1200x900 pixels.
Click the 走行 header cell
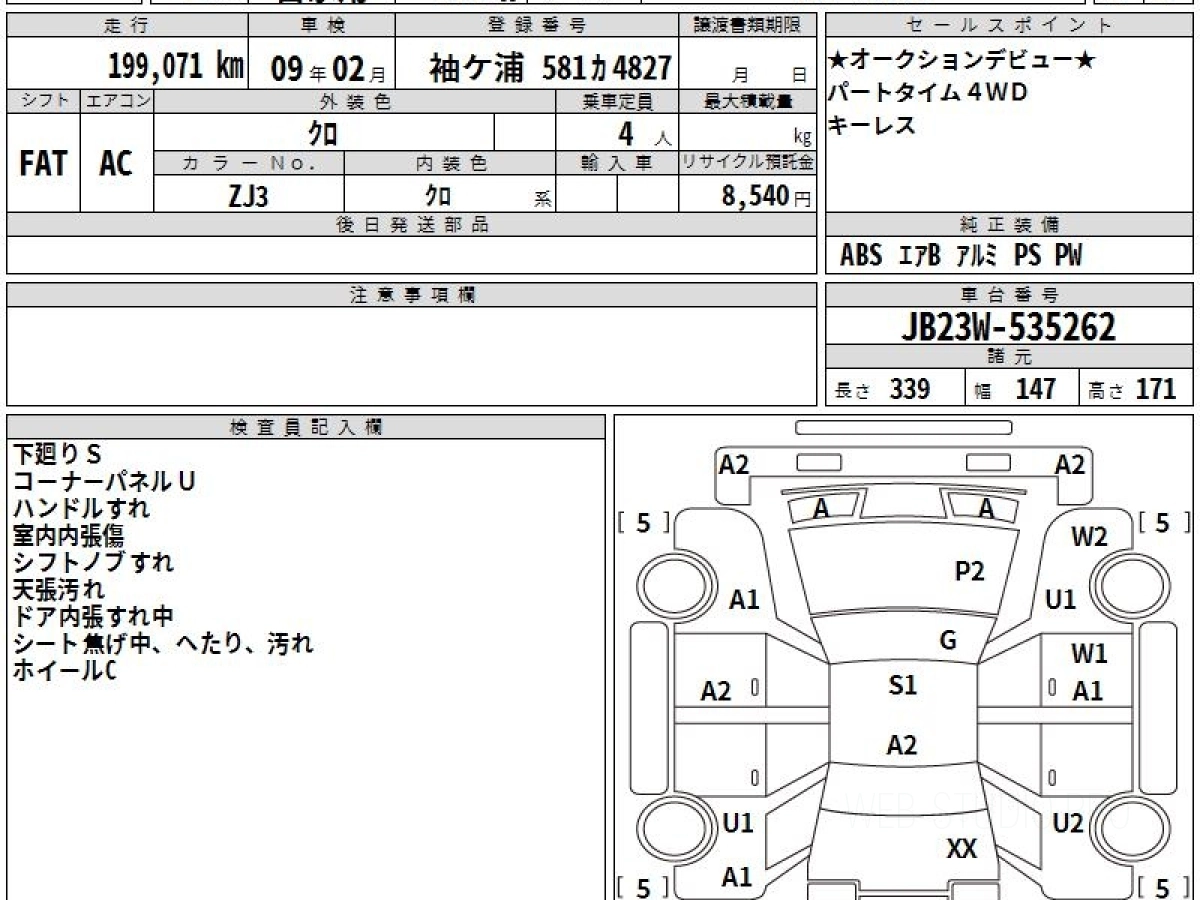point(126,26)
